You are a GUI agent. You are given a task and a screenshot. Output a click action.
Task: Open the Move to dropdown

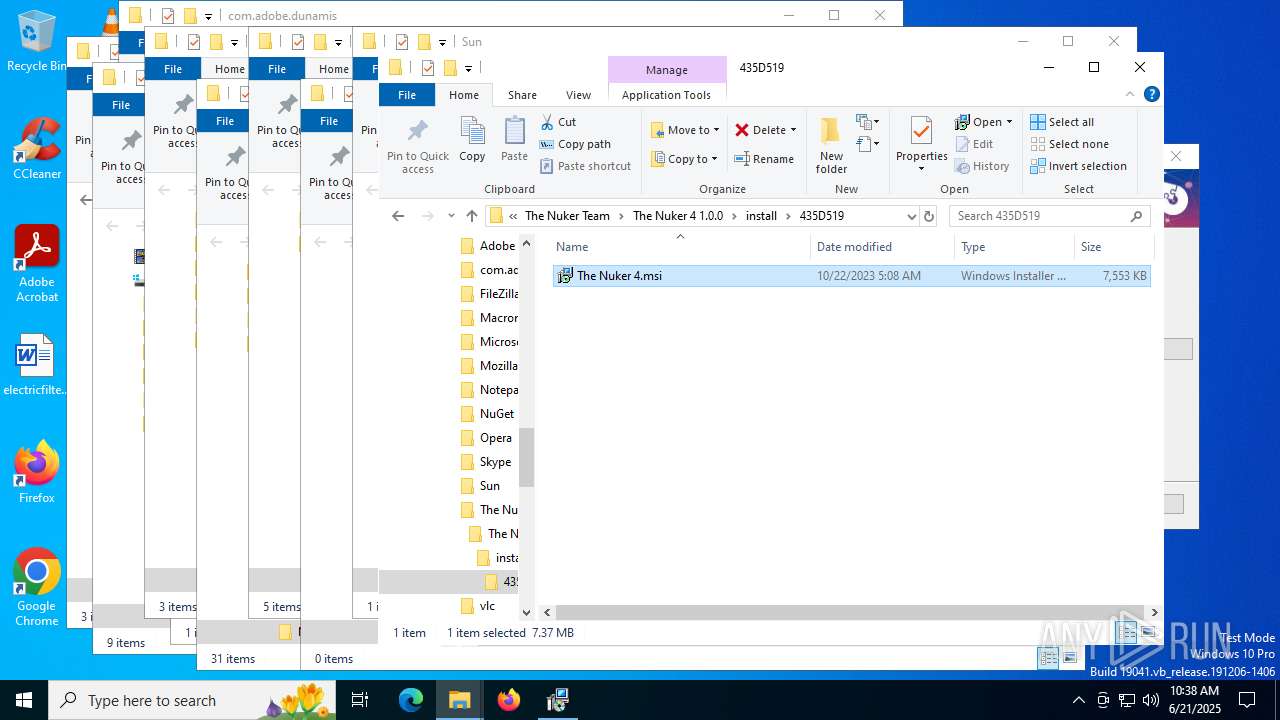point(685,130)
